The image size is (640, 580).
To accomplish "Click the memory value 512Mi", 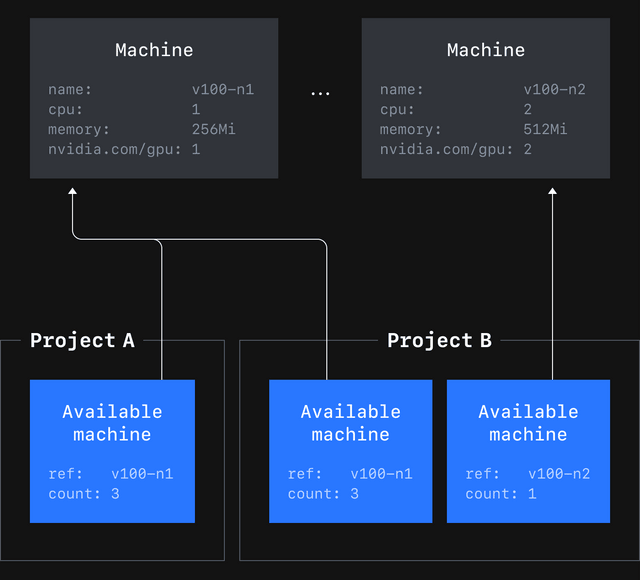I will click(545, 130).
